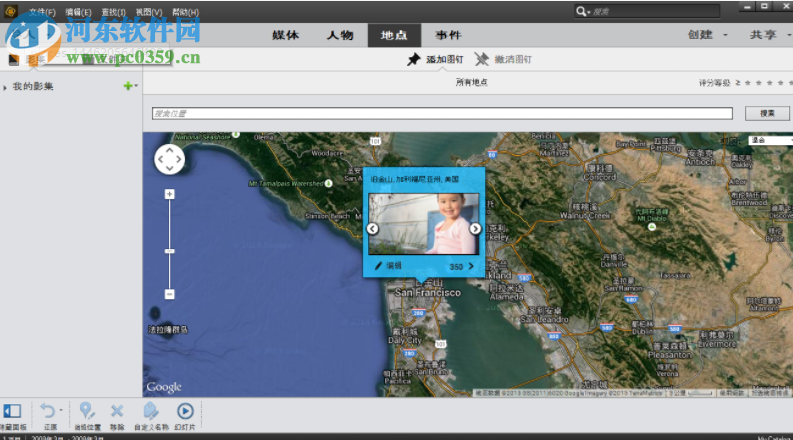
Task: Click the 自定义名称 tag icon
Action: point(151,411)
